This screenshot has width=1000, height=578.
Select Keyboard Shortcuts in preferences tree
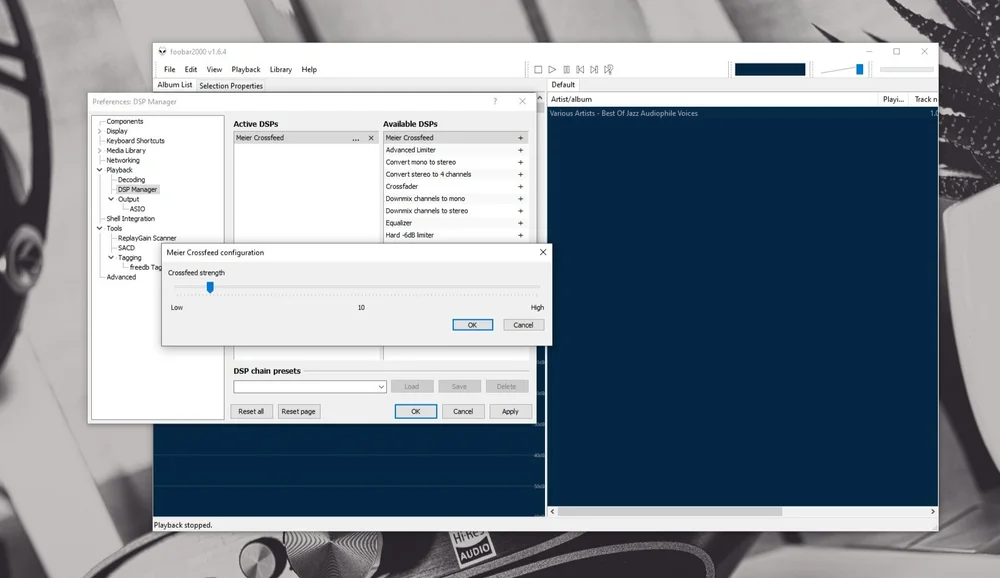(x=135, y=141)
